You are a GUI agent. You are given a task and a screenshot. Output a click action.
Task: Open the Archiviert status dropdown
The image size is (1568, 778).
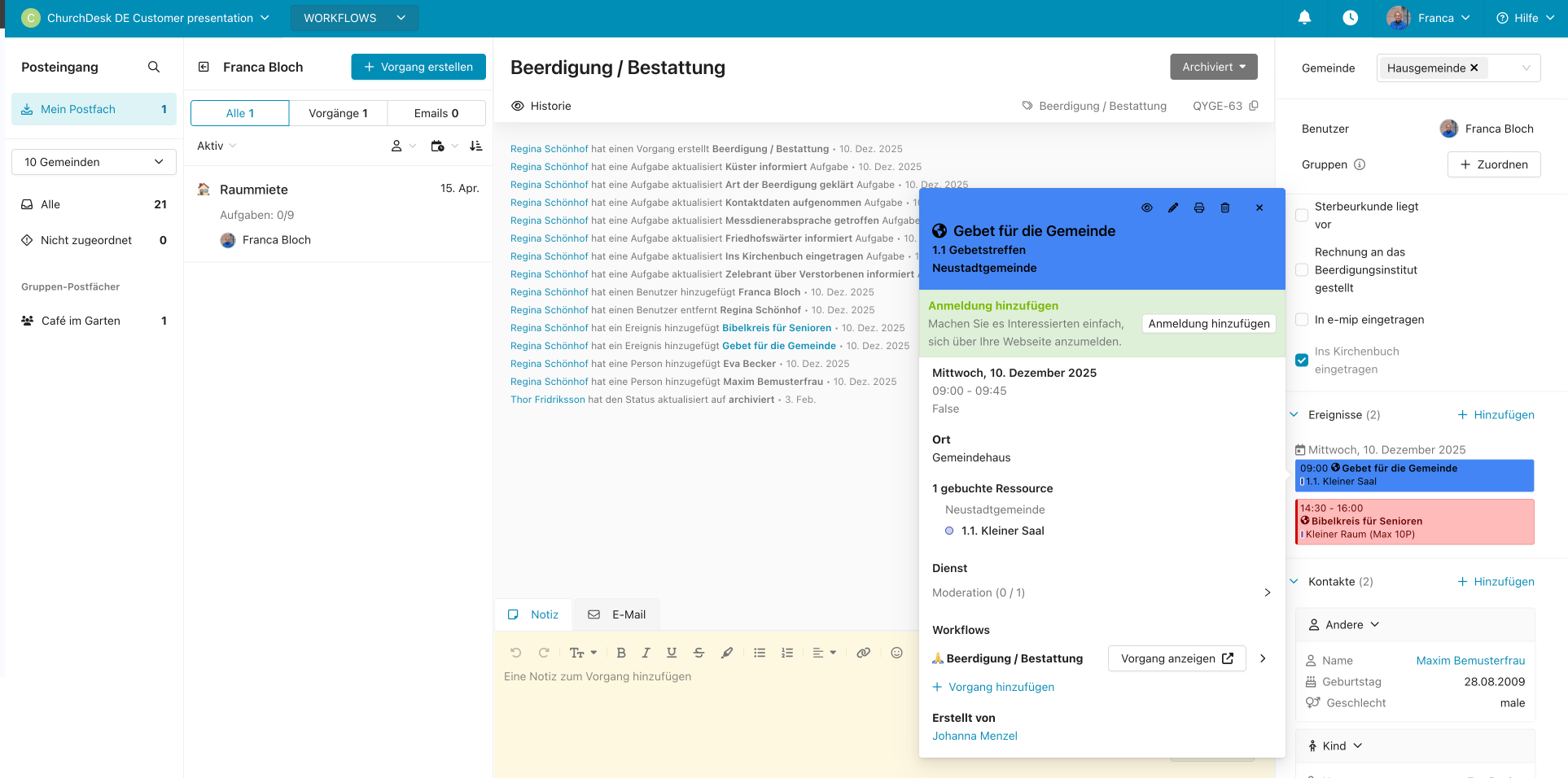(x=1214, y=67)
